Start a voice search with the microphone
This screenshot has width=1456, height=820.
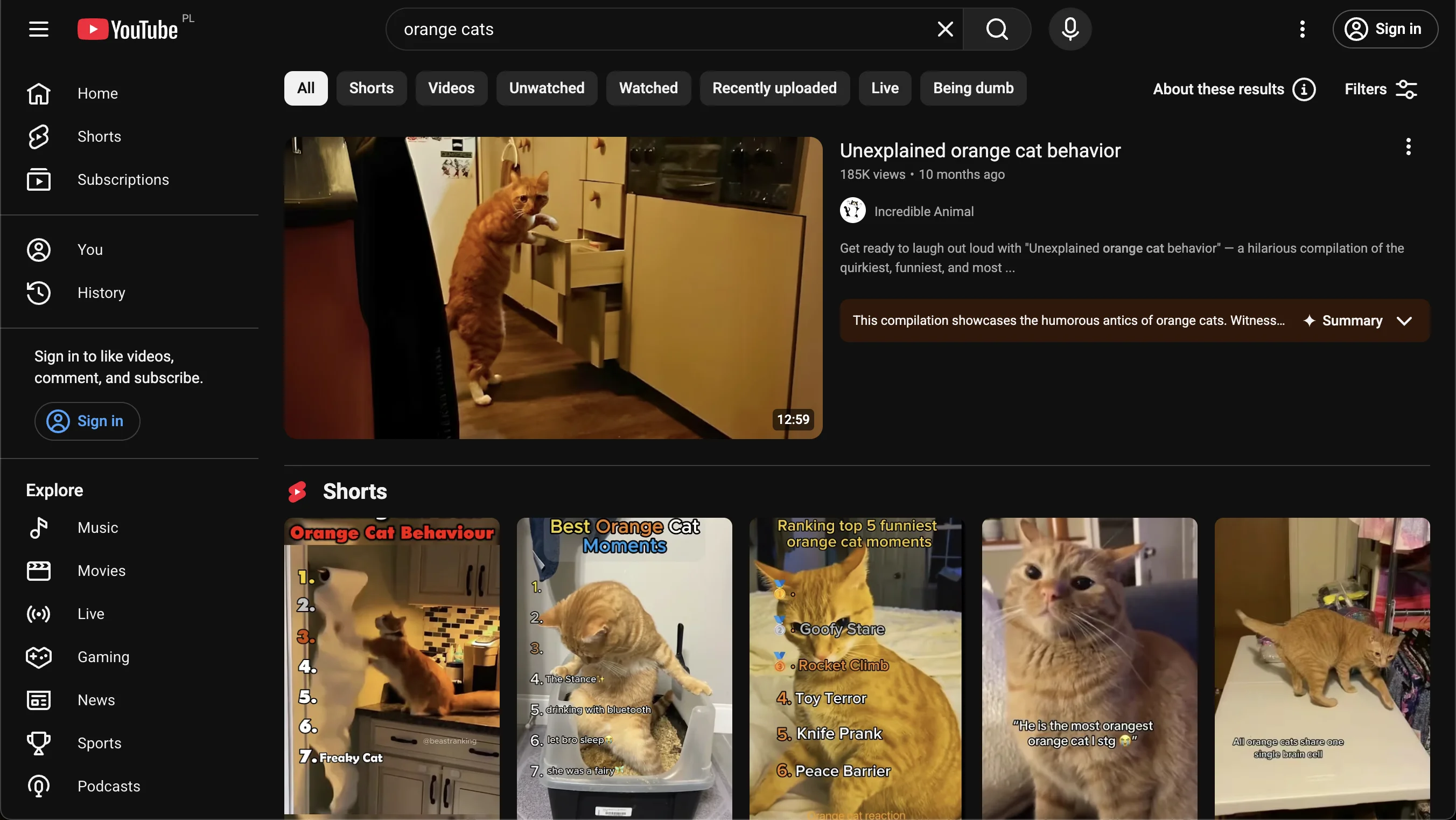1070,29
